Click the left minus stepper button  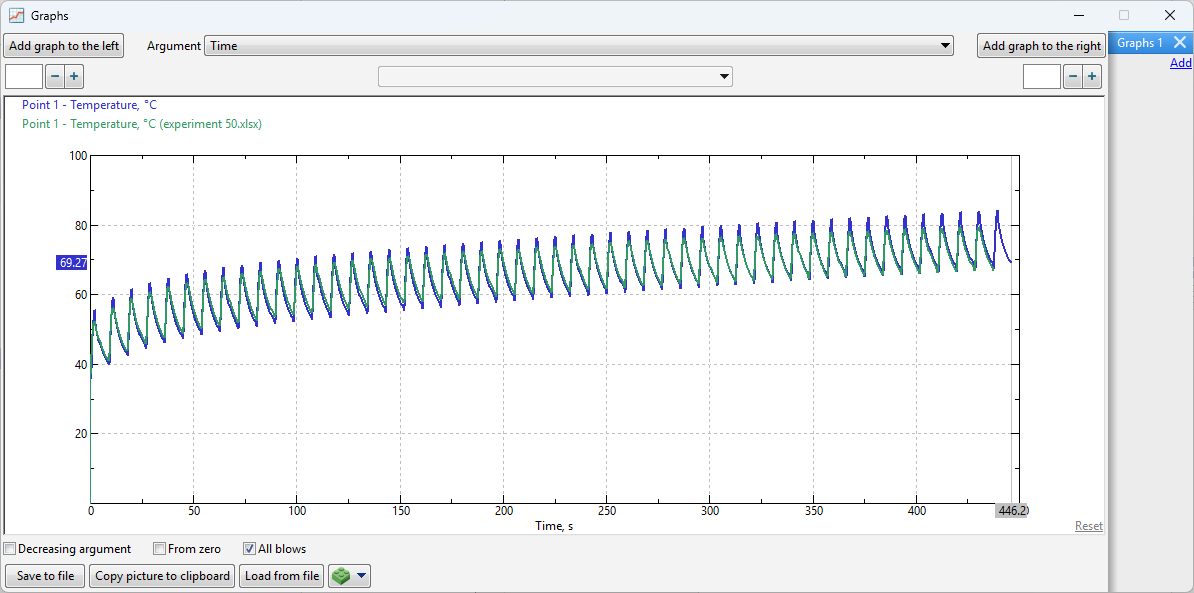click(x=55, y=77)
